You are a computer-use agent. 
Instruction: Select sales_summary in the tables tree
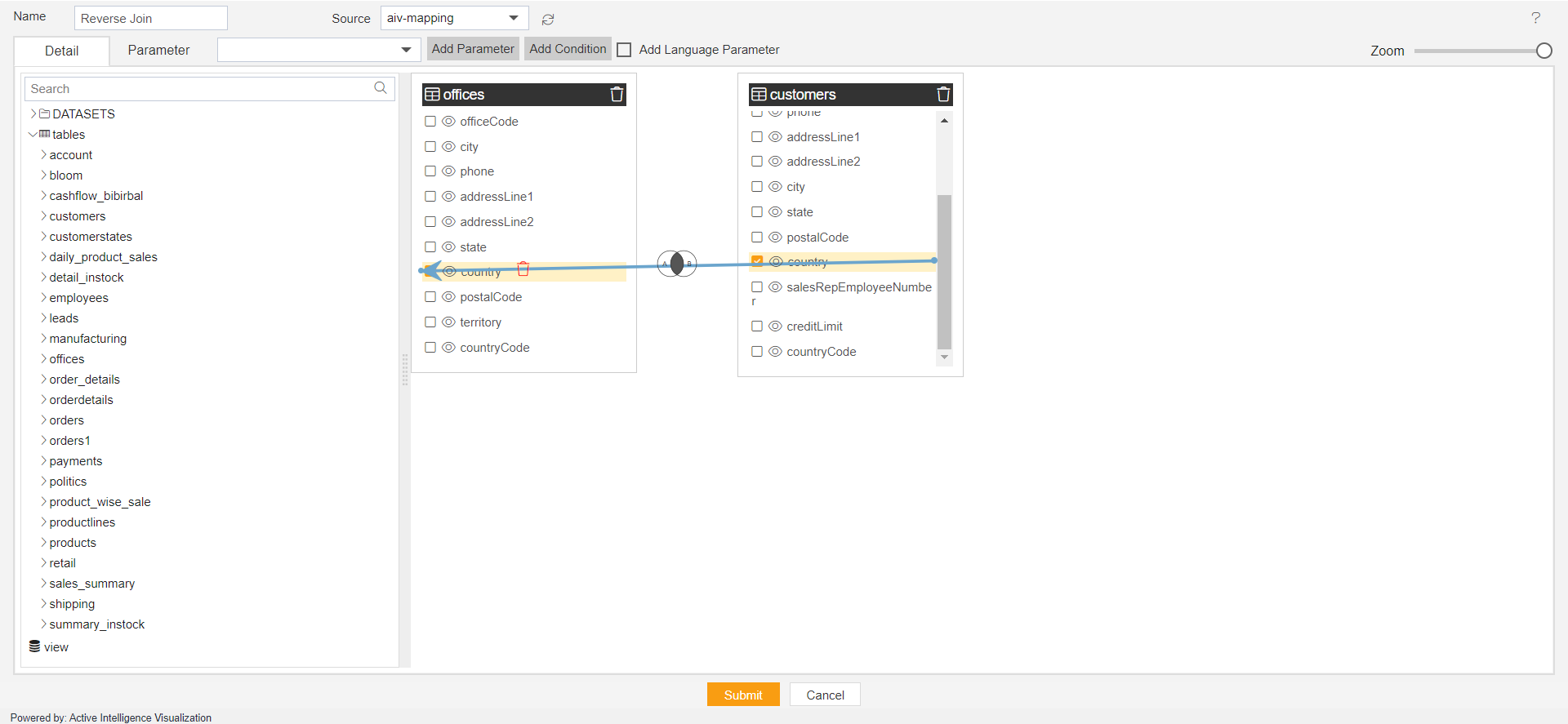(x=92, y=584)
